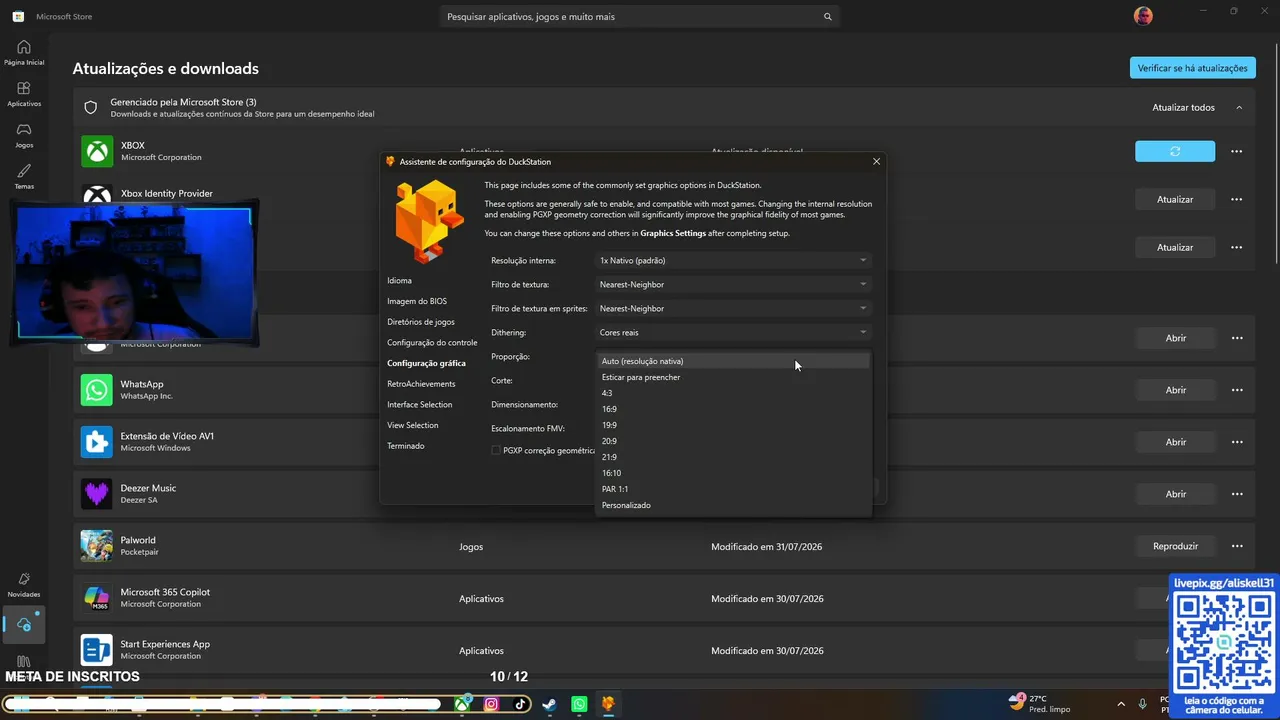Open the Filtro de textura dropdown

pyautogui.click(x=733, y=284)
